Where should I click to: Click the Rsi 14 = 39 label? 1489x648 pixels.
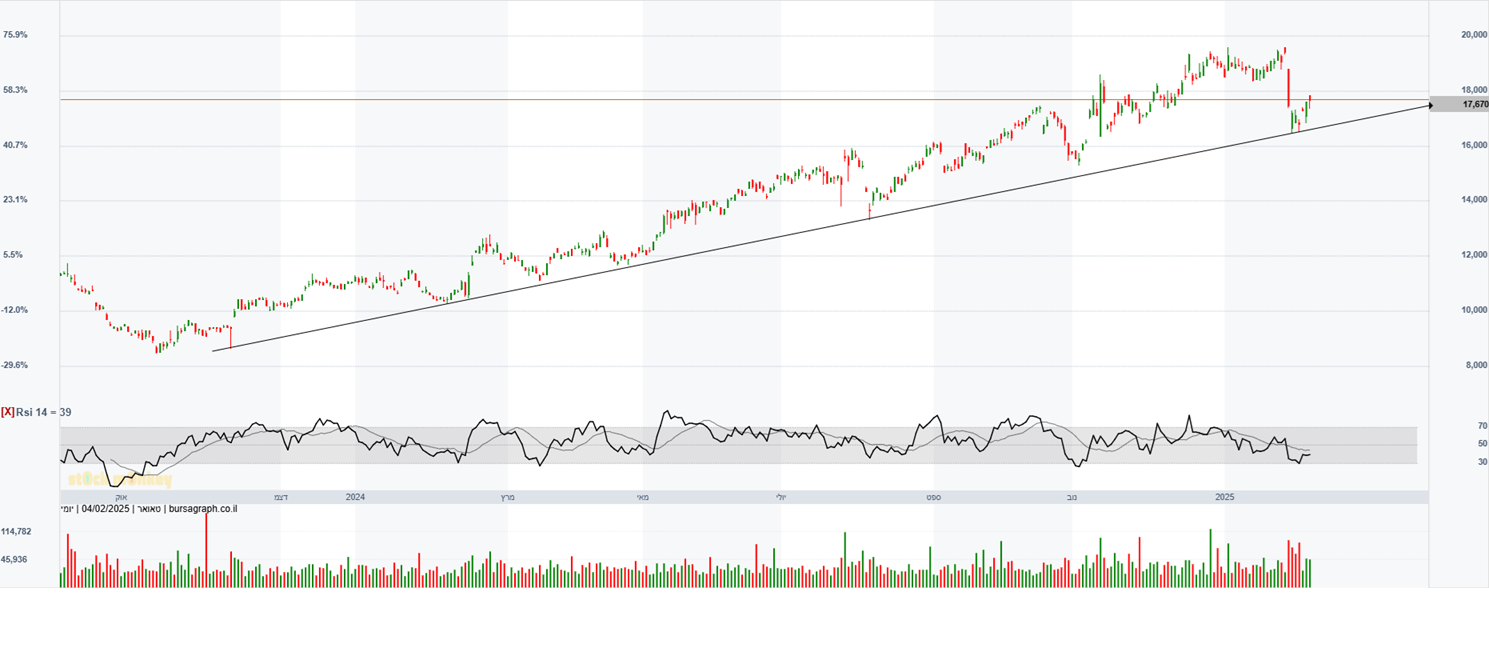pyautogui.click(x=43, y=412)
